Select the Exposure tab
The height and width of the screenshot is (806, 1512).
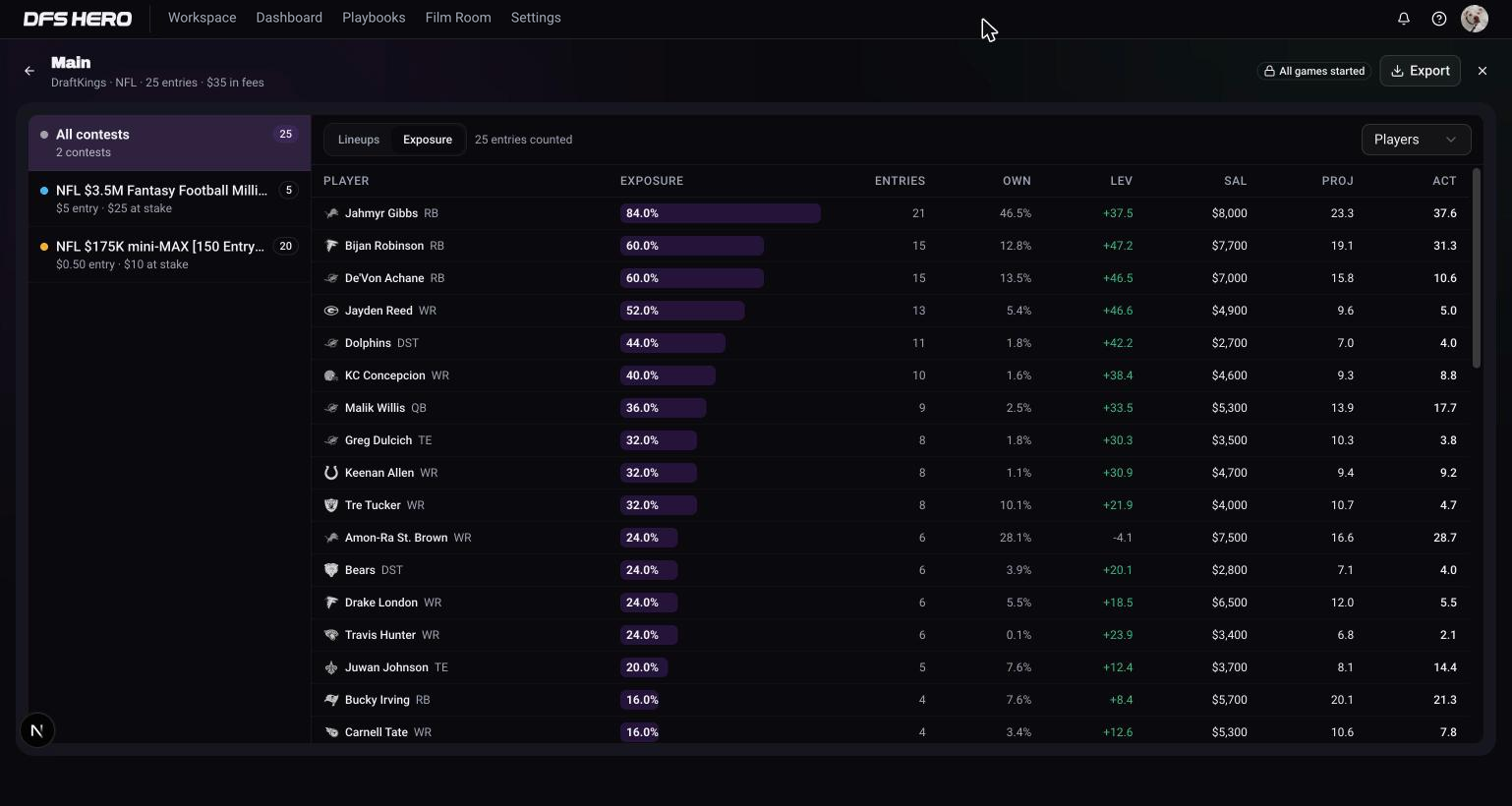tap(428, 140)
